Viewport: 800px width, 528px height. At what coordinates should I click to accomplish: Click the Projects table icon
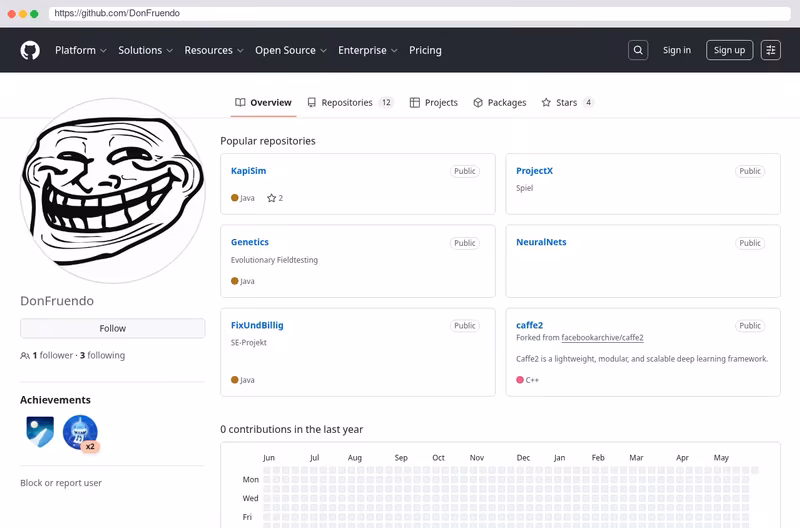[415, 103]
